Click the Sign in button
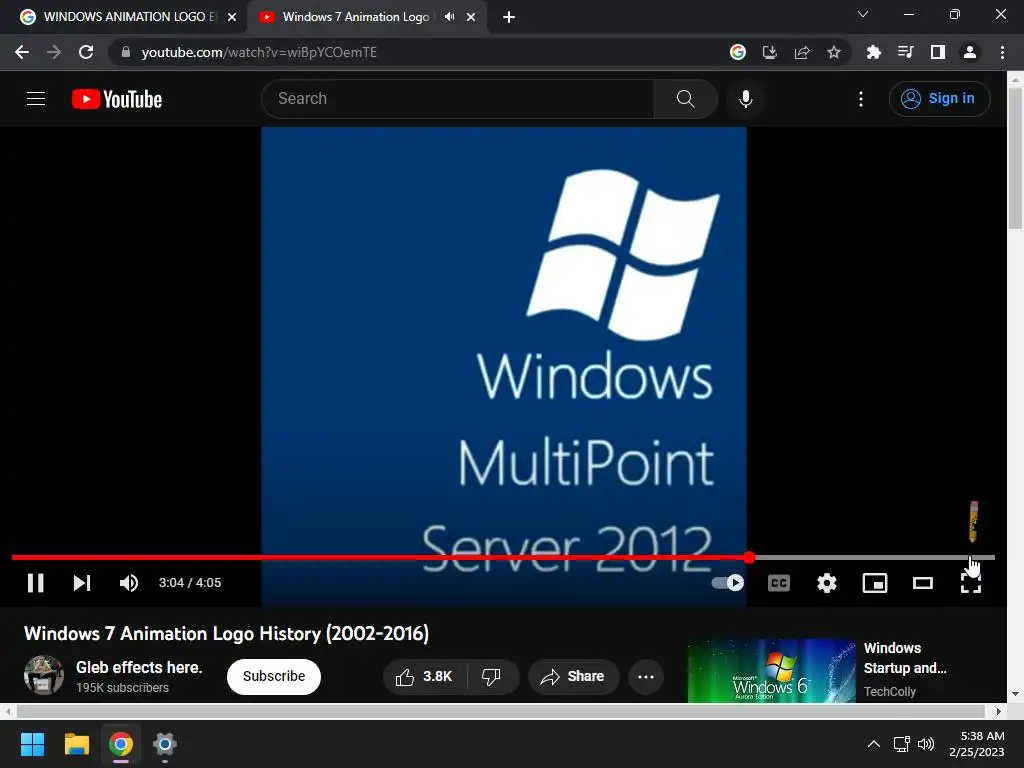 (x=939, y=99)
